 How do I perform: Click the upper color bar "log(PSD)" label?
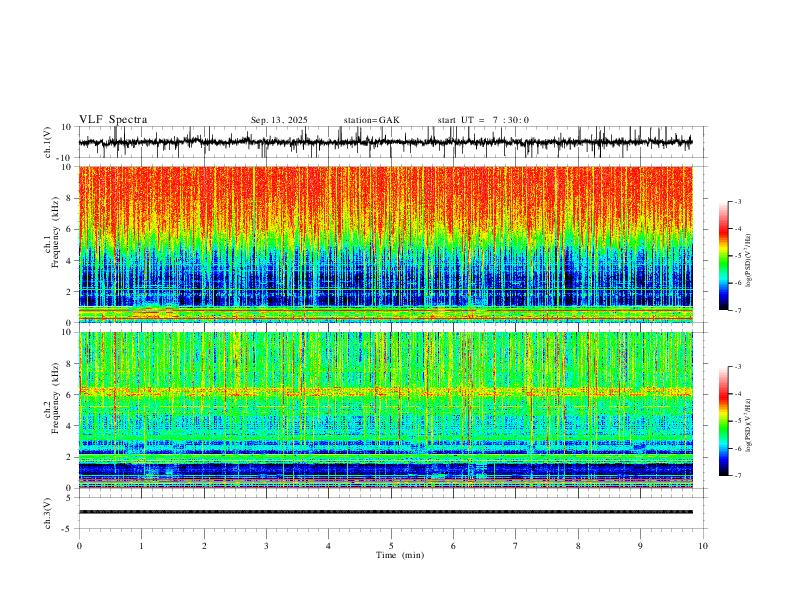click(749, 260)
